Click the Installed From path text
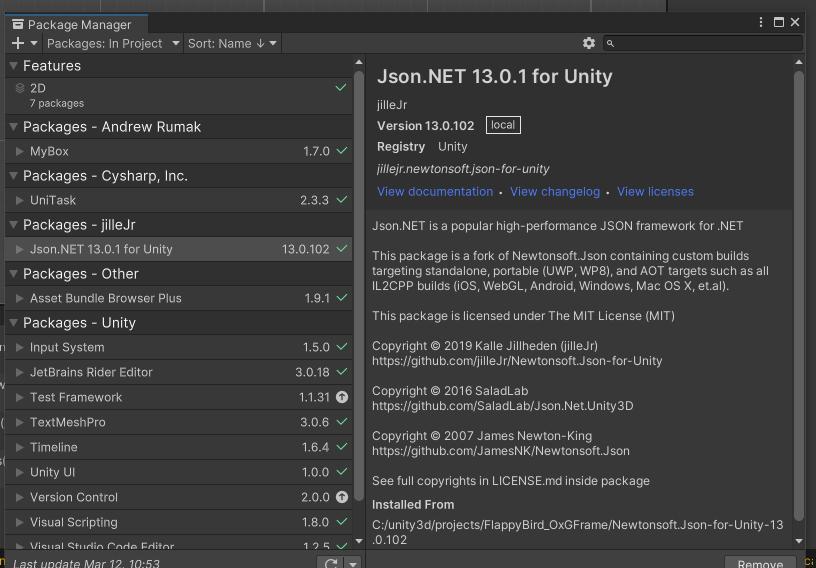Screen dimensions: 816x568 coord(578,532)
